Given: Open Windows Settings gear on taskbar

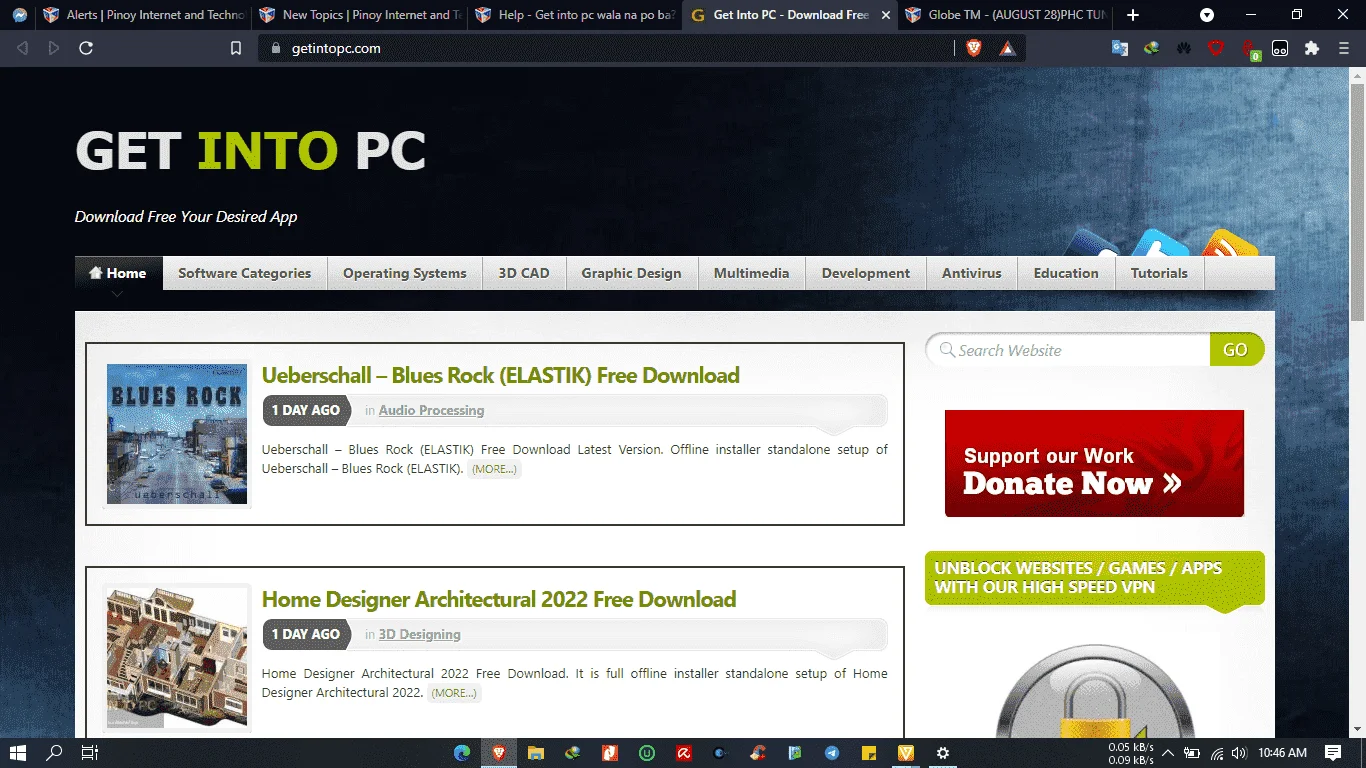Looking at the screenshot, I should coord(942,753).
